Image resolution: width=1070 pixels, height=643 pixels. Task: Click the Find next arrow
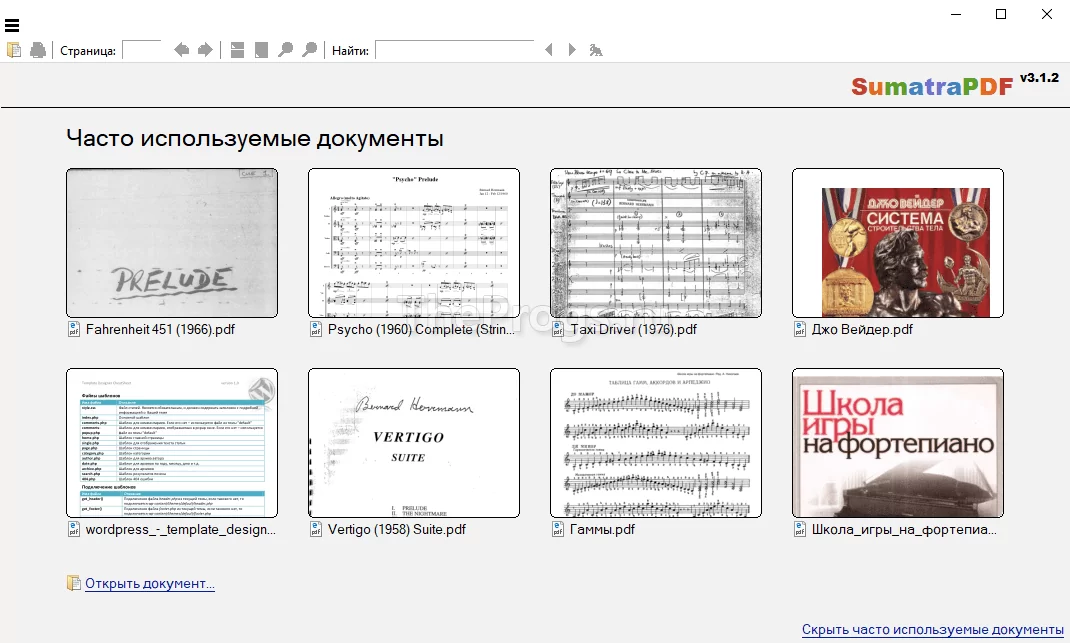(x=572, y=50)
